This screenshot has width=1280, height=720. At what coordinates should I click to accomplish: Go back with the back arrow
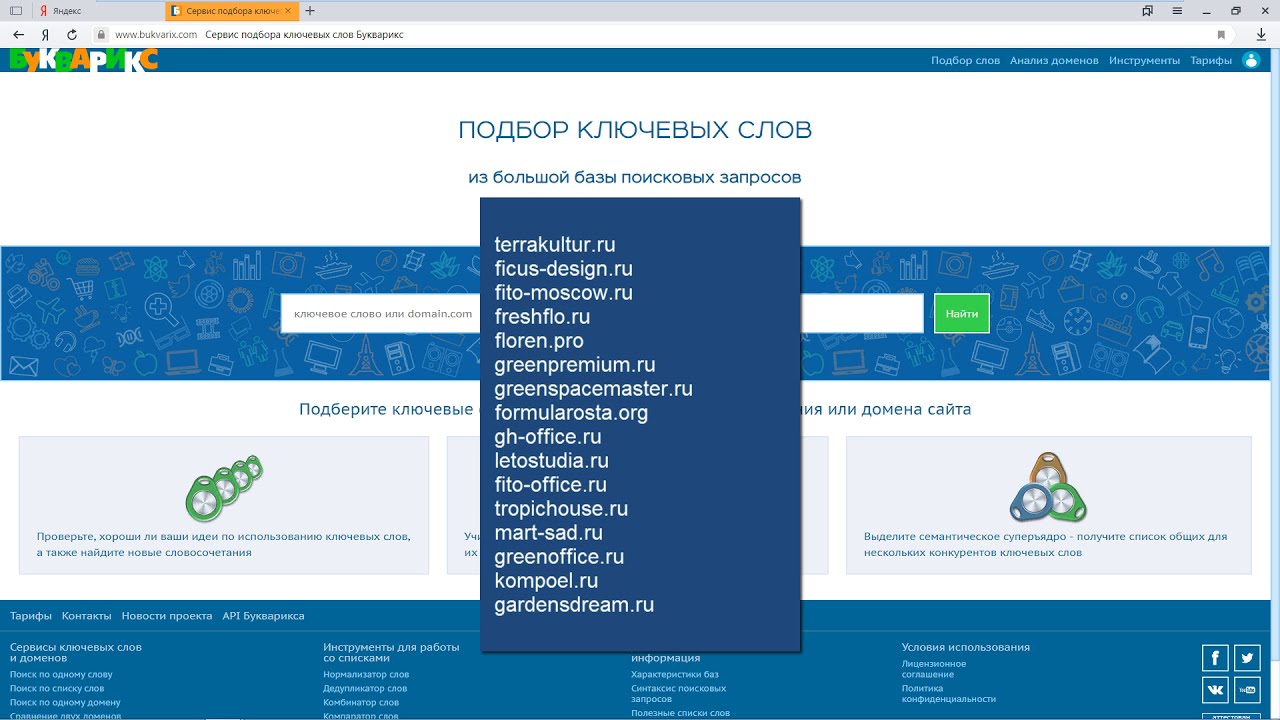(x=18, y=34)
